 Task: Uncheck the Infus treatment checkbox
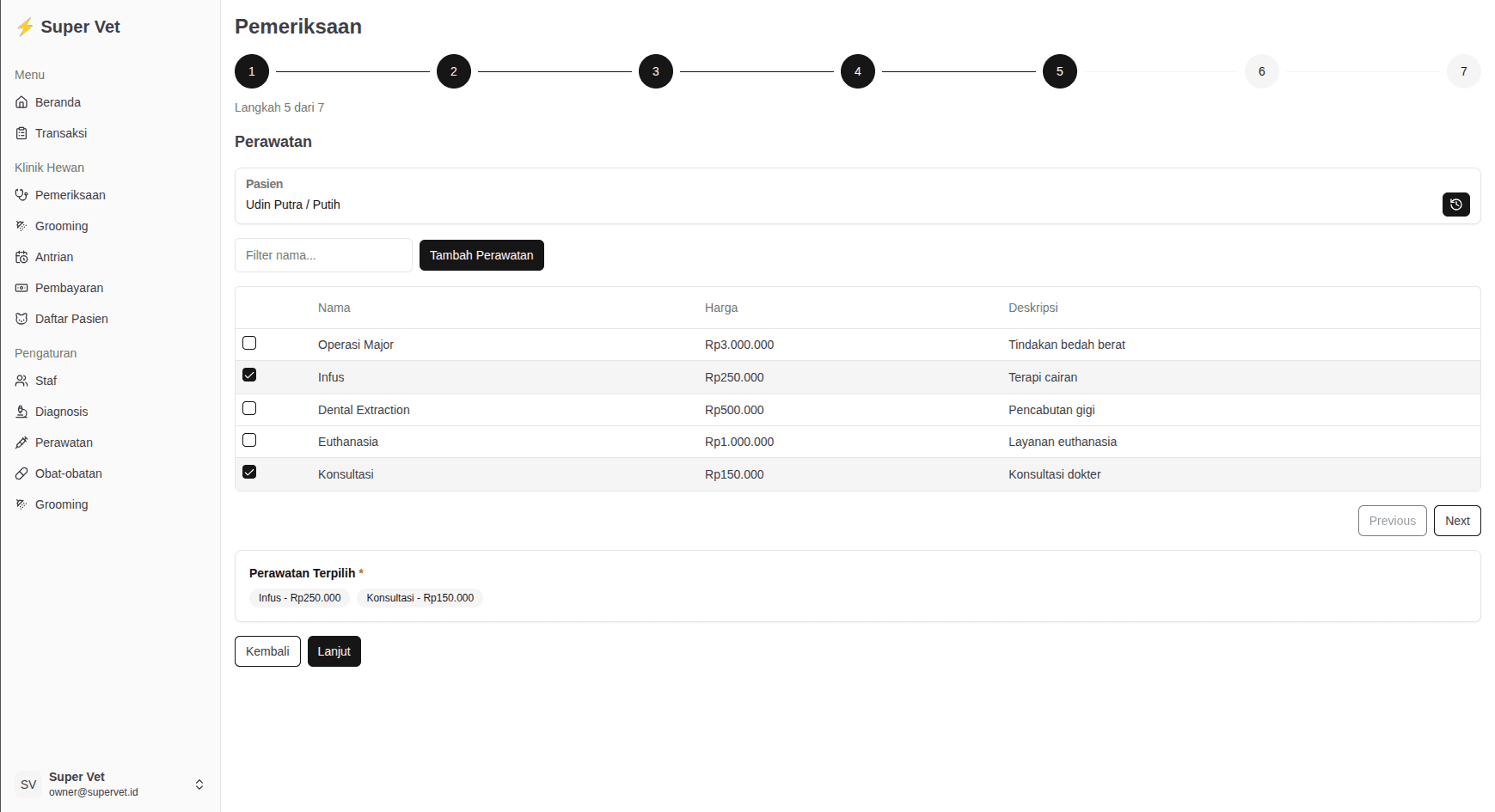[249, 375]
